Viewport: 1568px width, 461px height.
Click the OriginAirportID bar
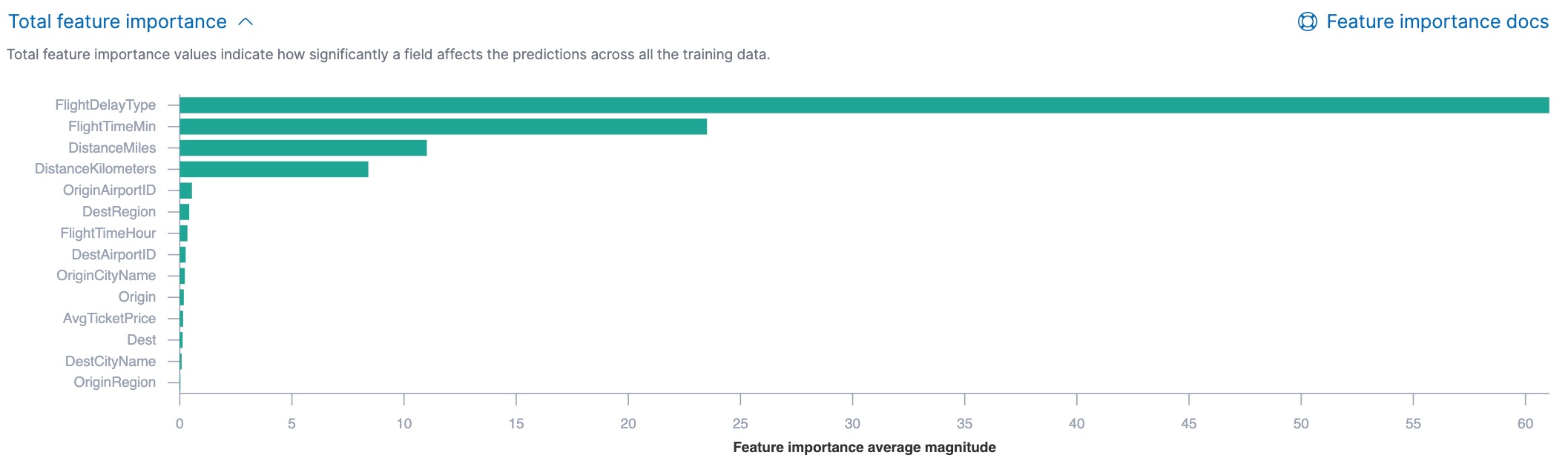[186, 190]
